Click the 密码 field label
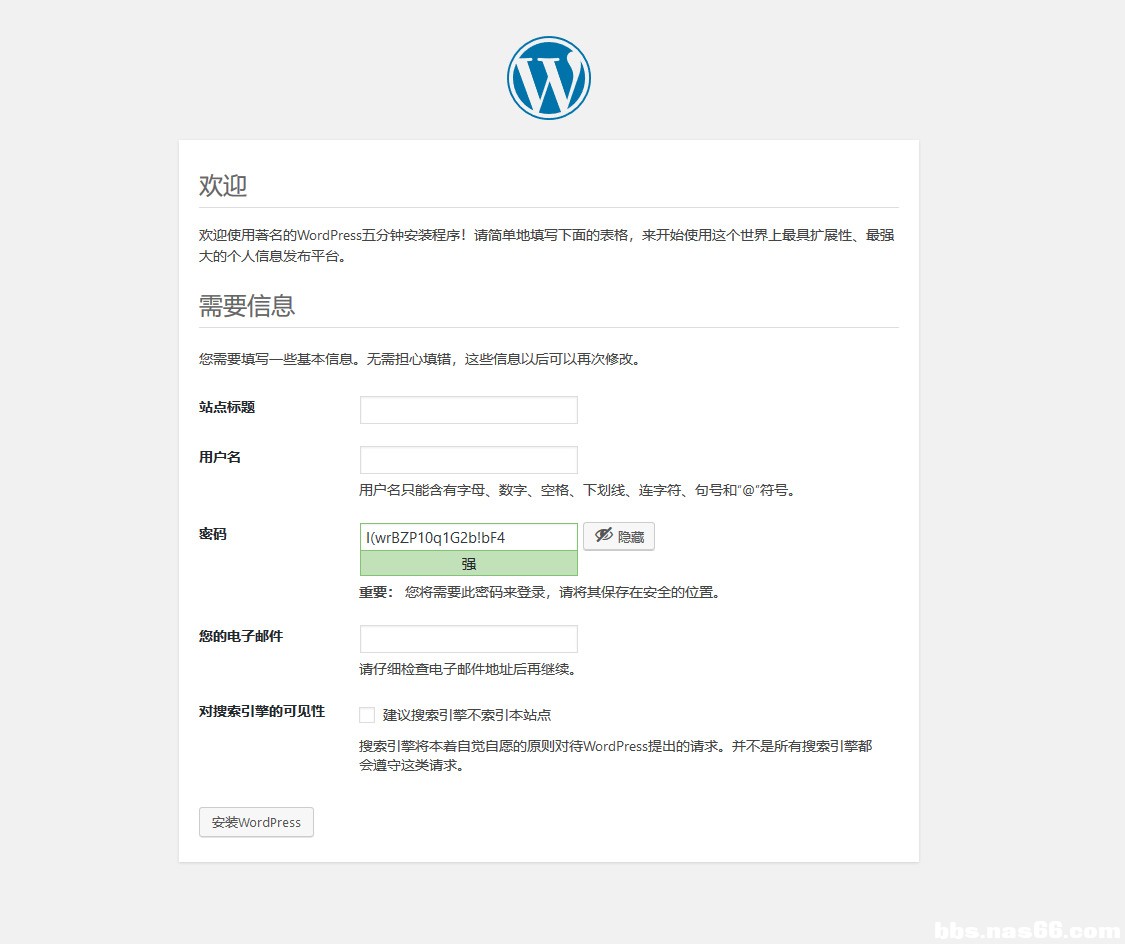The height and width of the screenshot is (944, 1125). coord(212,534)
